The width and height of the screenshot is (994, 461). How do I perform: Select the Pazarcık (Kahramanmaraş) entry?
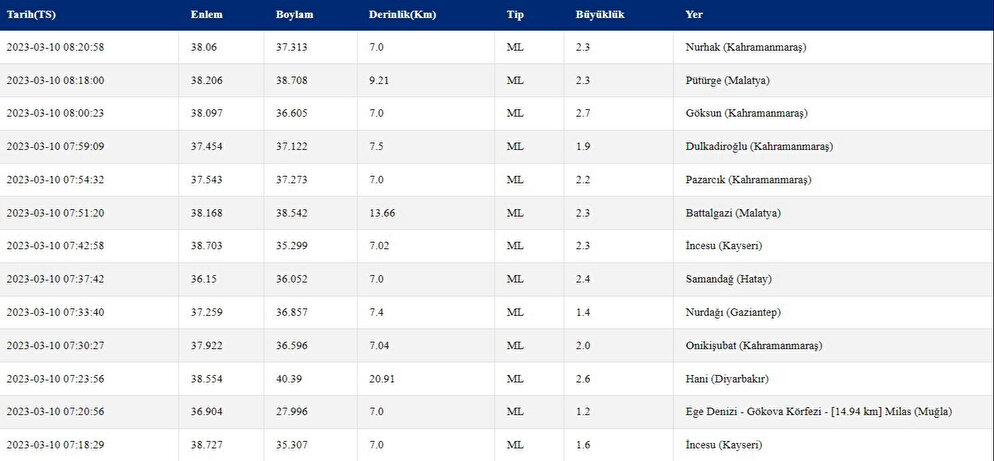(x=748, y=180)
